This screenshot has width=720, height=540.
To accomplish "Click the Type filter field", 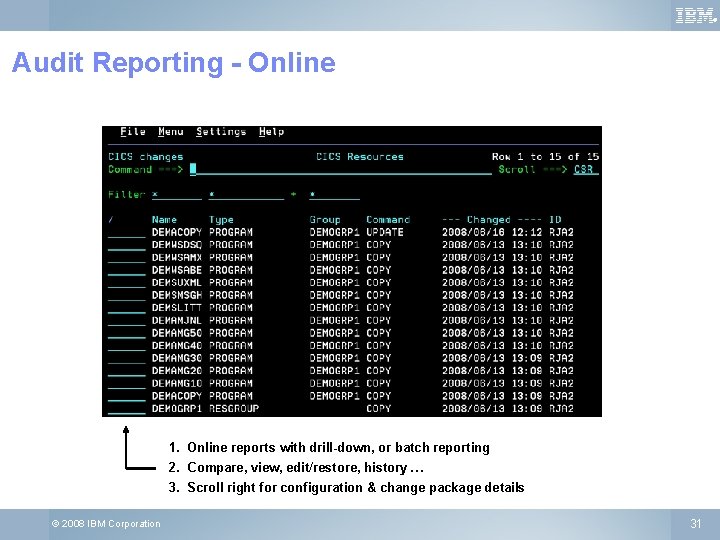I will (x=247, y=195).
